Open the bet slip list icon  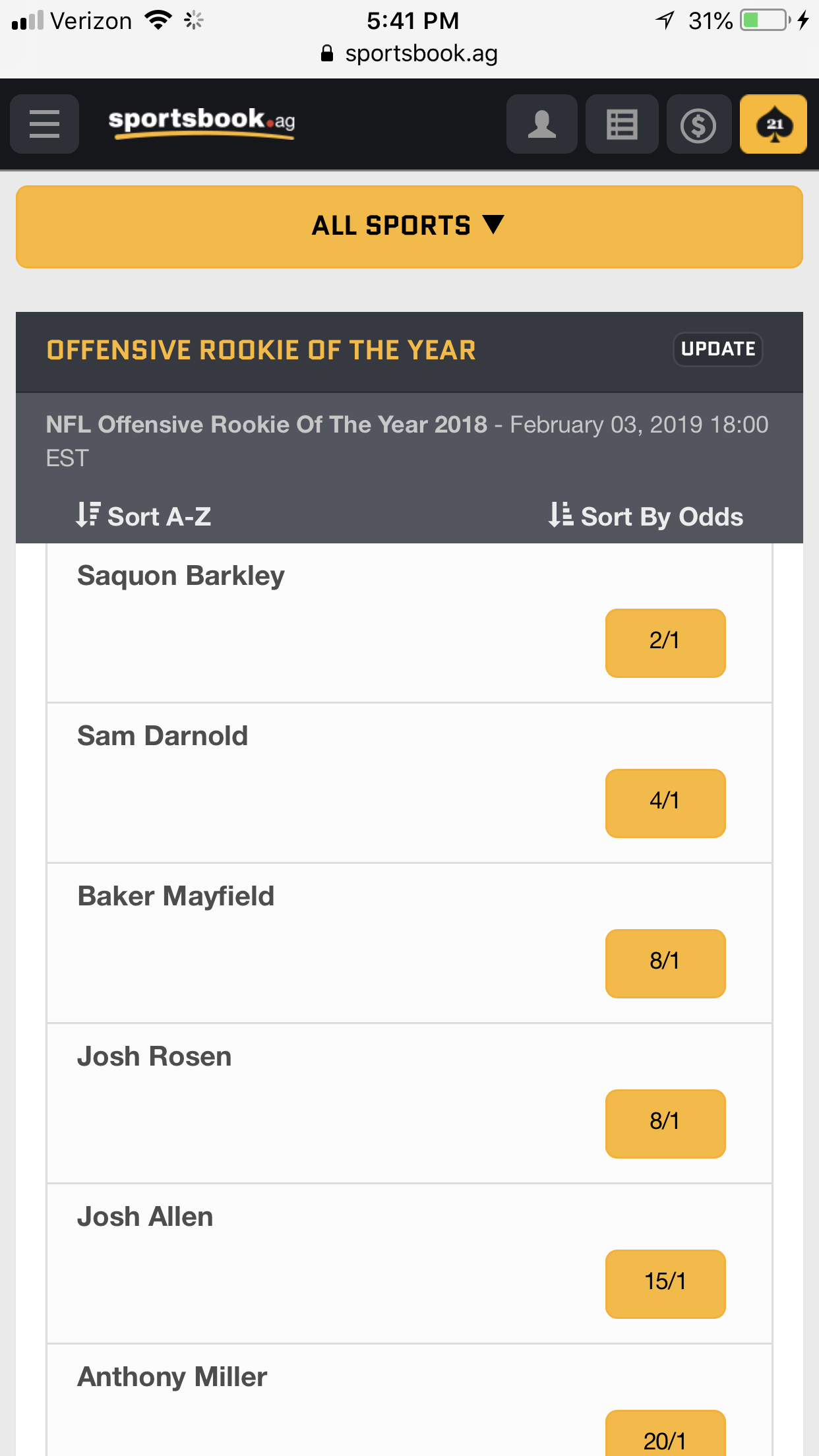622,124
